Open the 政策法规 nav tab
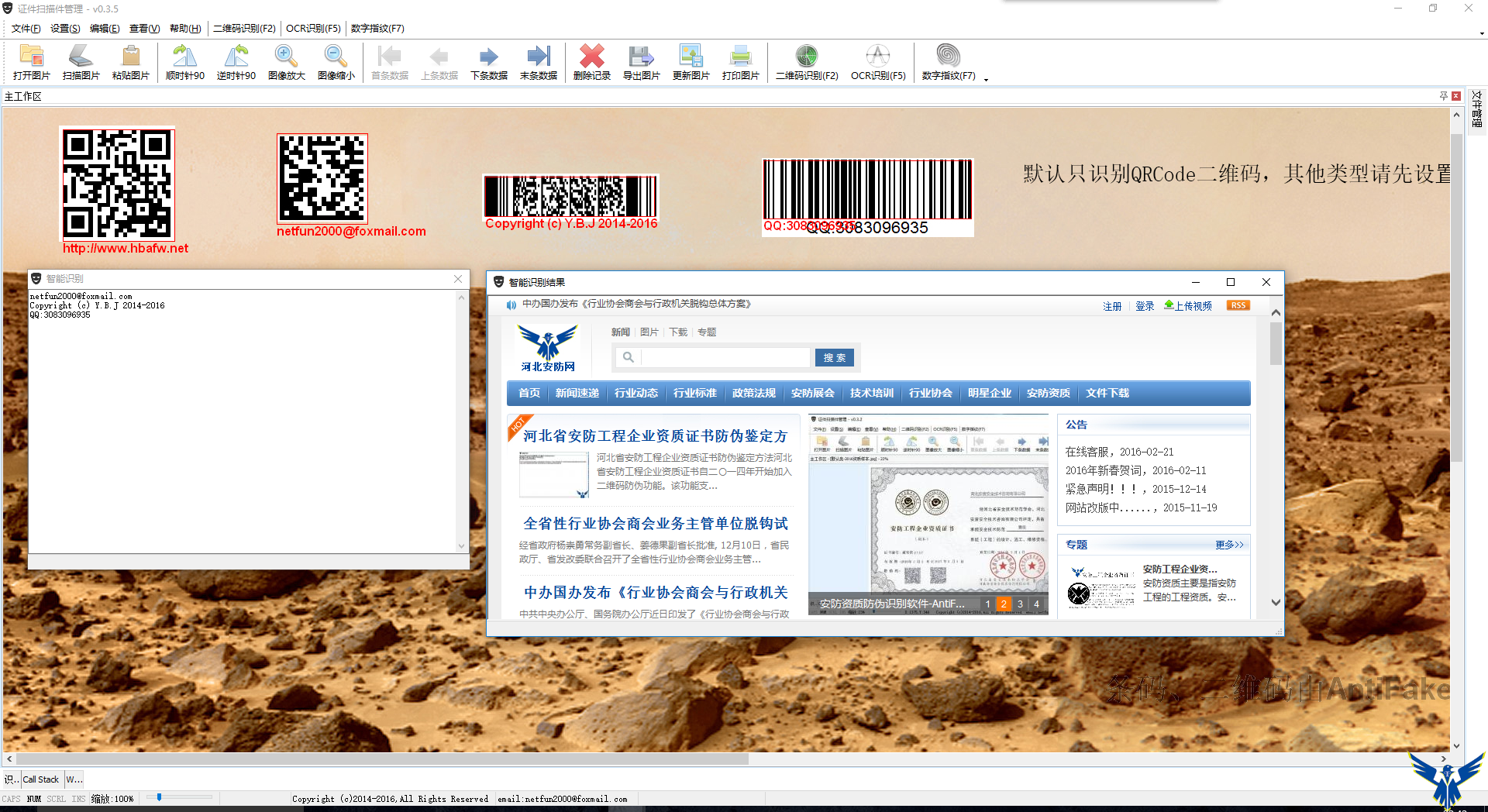 pos(754,393)
